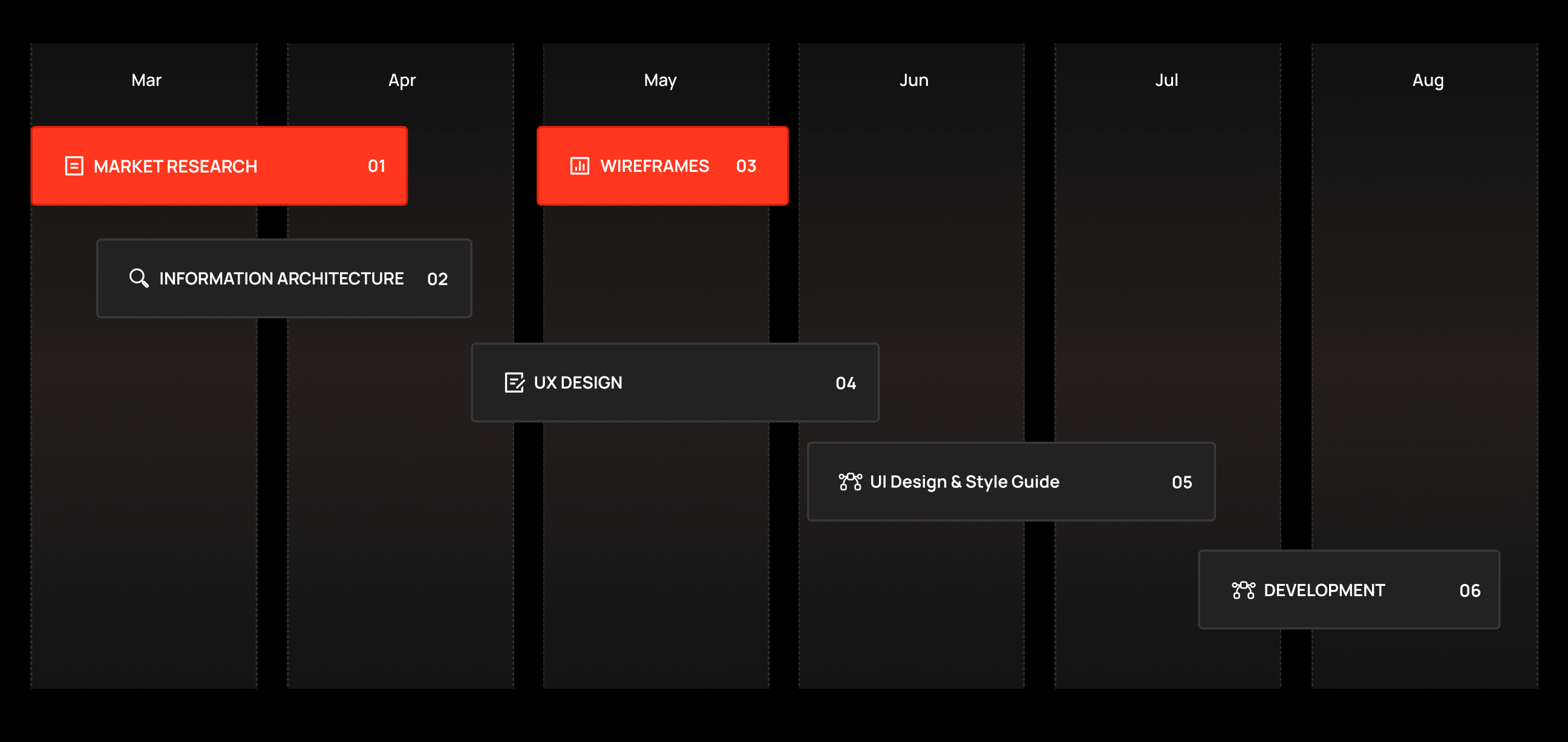Click the UI Design & Style Guide label text

(x=965, y=482)
